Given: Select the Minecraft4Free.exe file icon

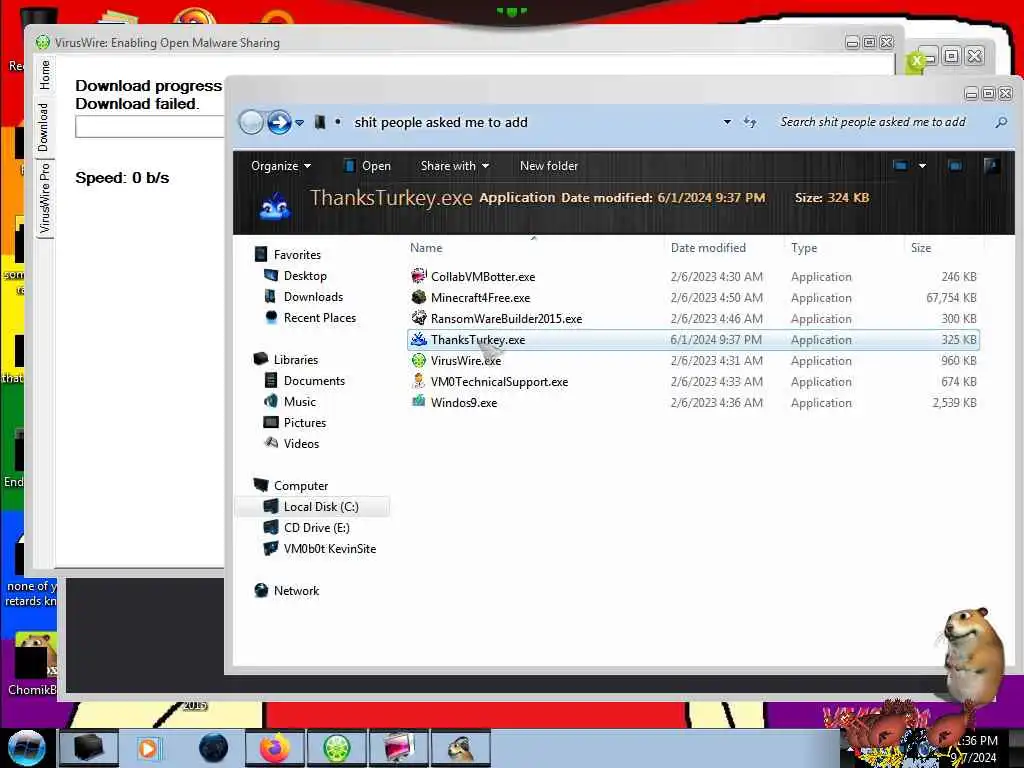Looking at the screenshot, I should click(419, 297).
